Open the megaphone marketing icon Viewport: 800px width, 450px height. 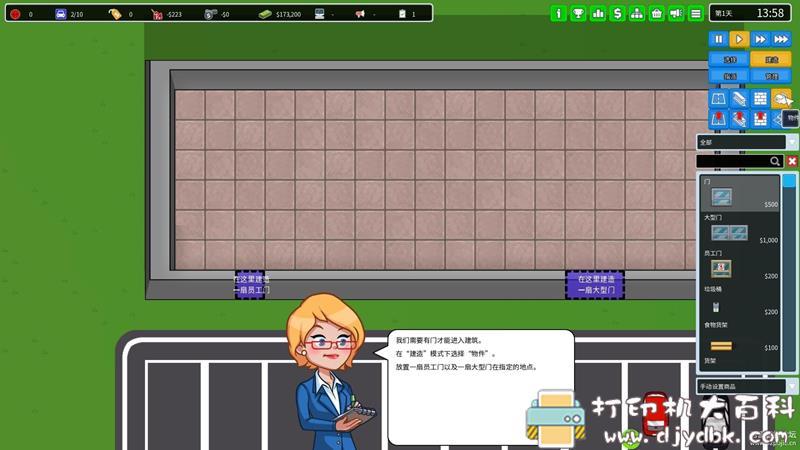(x=676, y=14)
